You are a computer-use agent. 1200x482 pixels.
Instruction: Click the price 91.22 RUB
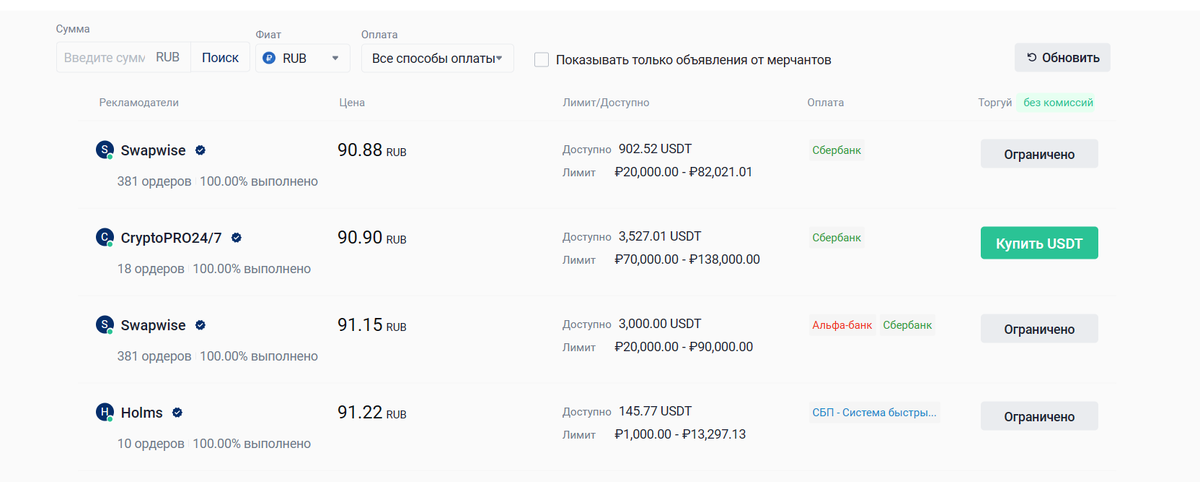click(372, 412)
